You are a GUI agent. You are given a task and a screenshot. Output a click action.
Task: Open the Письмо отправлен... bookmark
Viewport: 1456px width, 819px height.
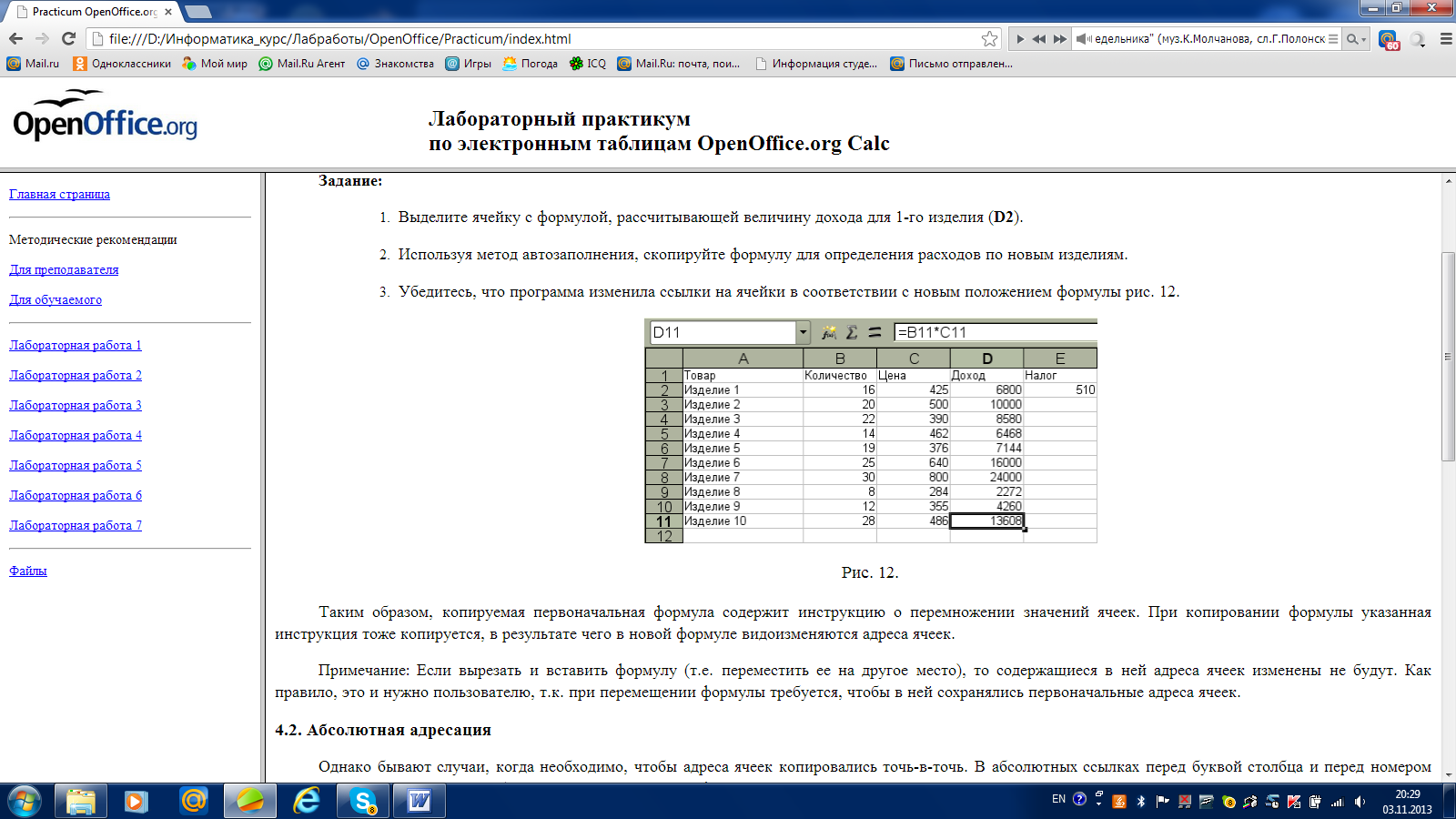pos(952,64)
